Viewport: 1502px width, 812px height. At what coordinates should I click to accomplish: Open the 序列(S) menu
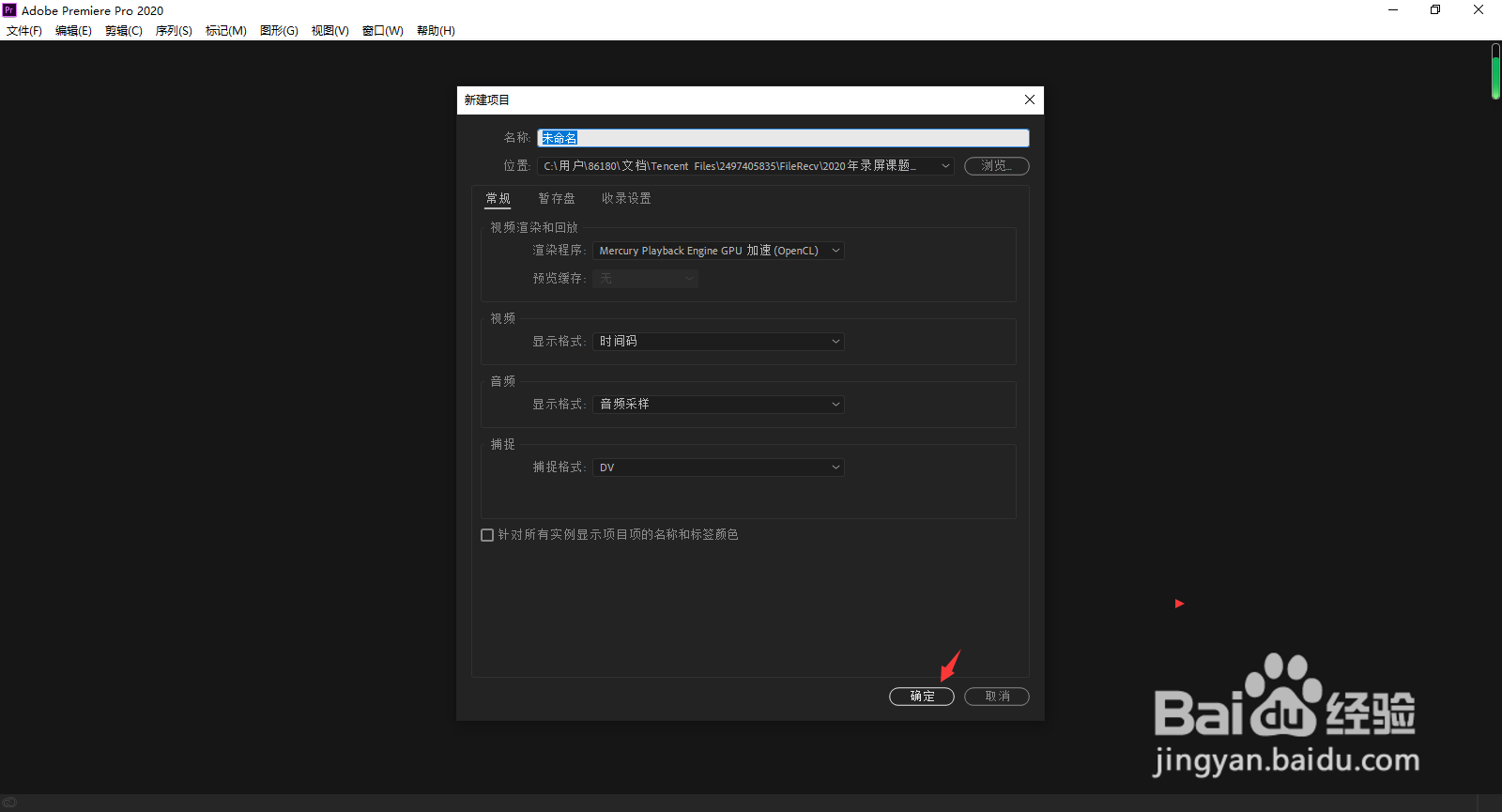pyautogui.click(x=174, y=31)
